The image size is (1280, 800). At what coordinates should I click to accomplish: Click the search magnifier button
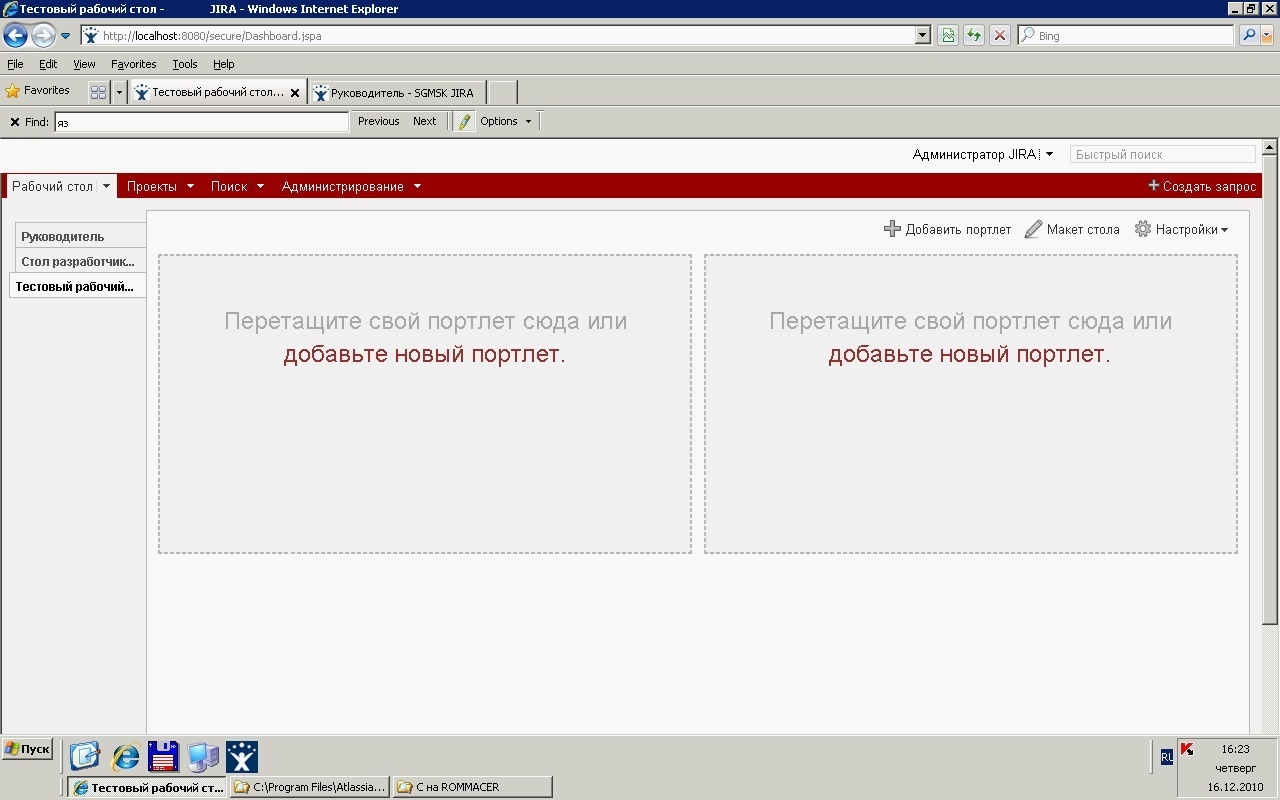coord(1249,36)
